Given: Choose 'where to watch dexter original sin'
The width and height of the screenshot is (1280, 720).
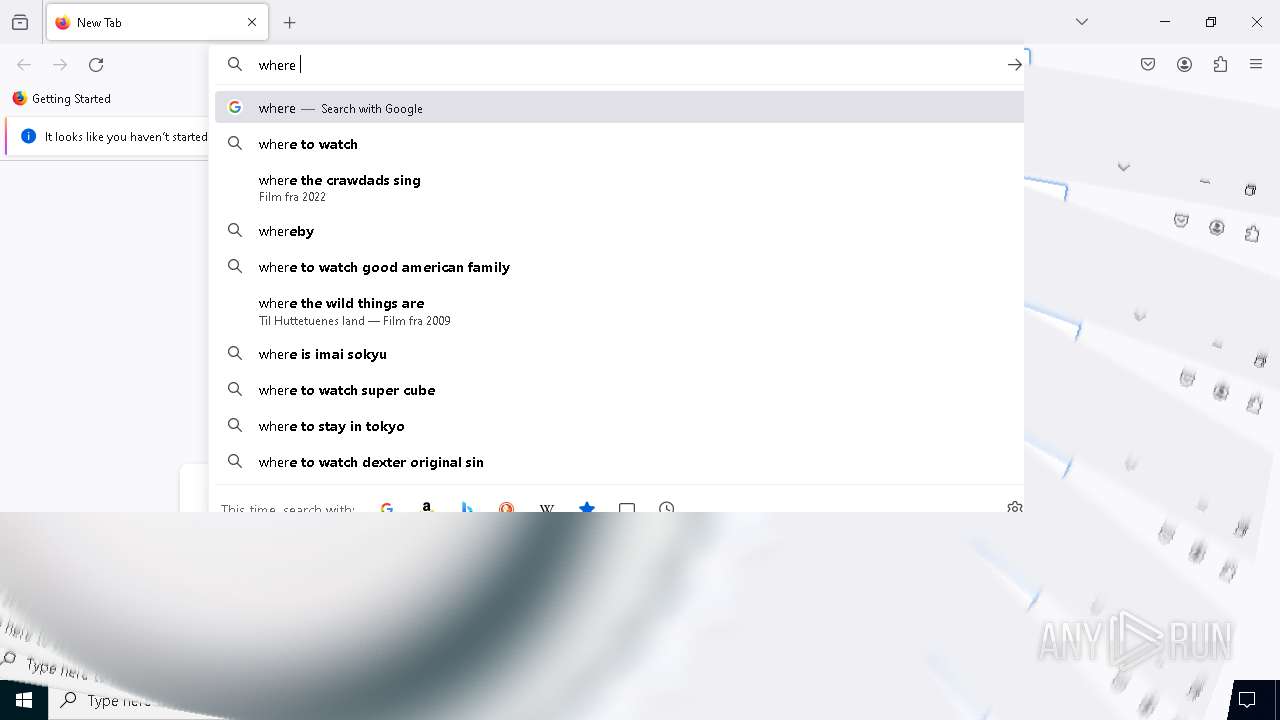Looking at the screenshot, I should [619, 462].
